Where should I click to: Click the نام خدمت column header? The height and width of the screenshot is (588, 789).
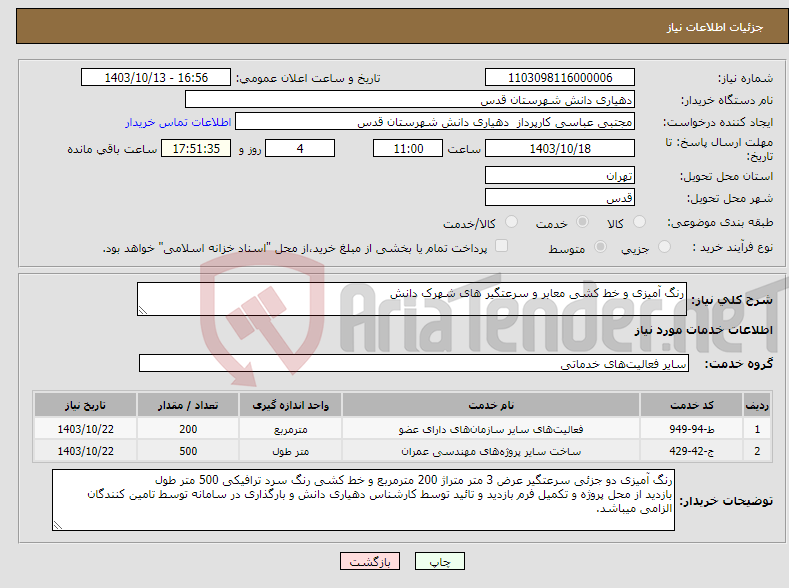[x=491, y=405]
